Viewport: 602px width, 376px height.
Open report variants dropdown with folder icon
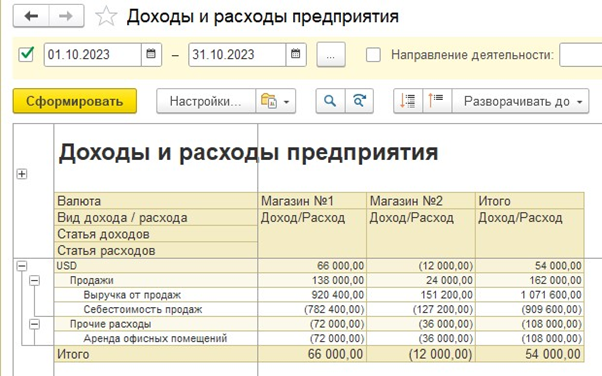275,101
